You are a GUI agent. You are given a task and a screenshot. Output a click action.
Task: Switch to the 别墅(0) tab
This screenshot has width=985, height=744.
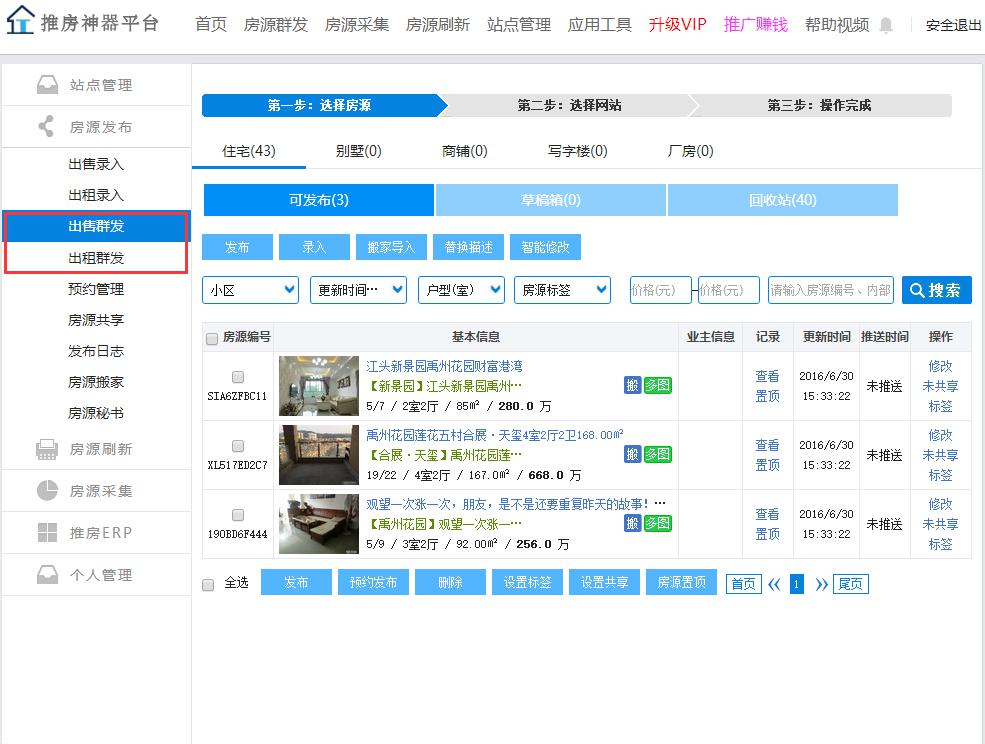pyautogui.click(x=358, y=151)
